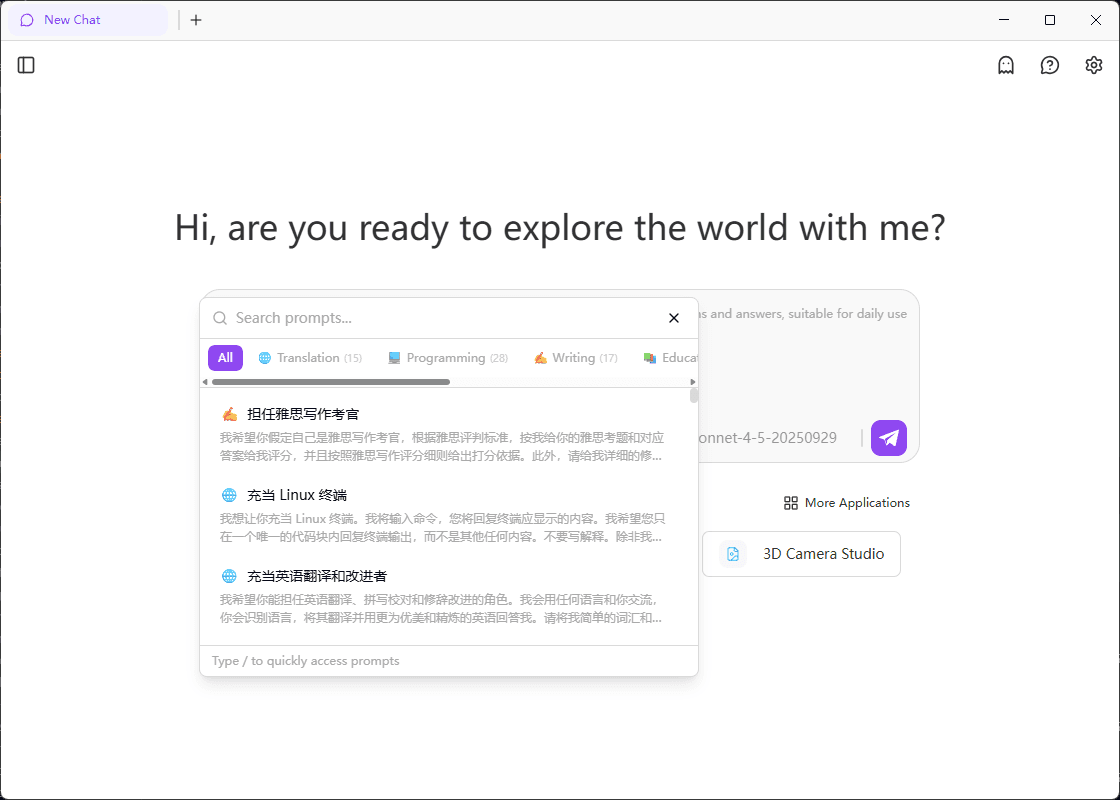
Task: Open a new tab with the plus button
Action: (196, 19)
